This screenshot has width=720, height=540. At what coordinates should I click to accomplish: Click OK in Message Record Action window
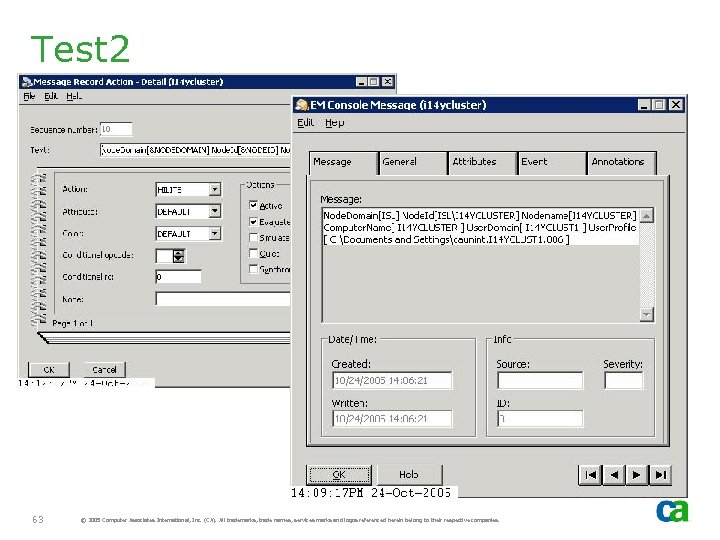pyautogui.click(x=49, y=369)
